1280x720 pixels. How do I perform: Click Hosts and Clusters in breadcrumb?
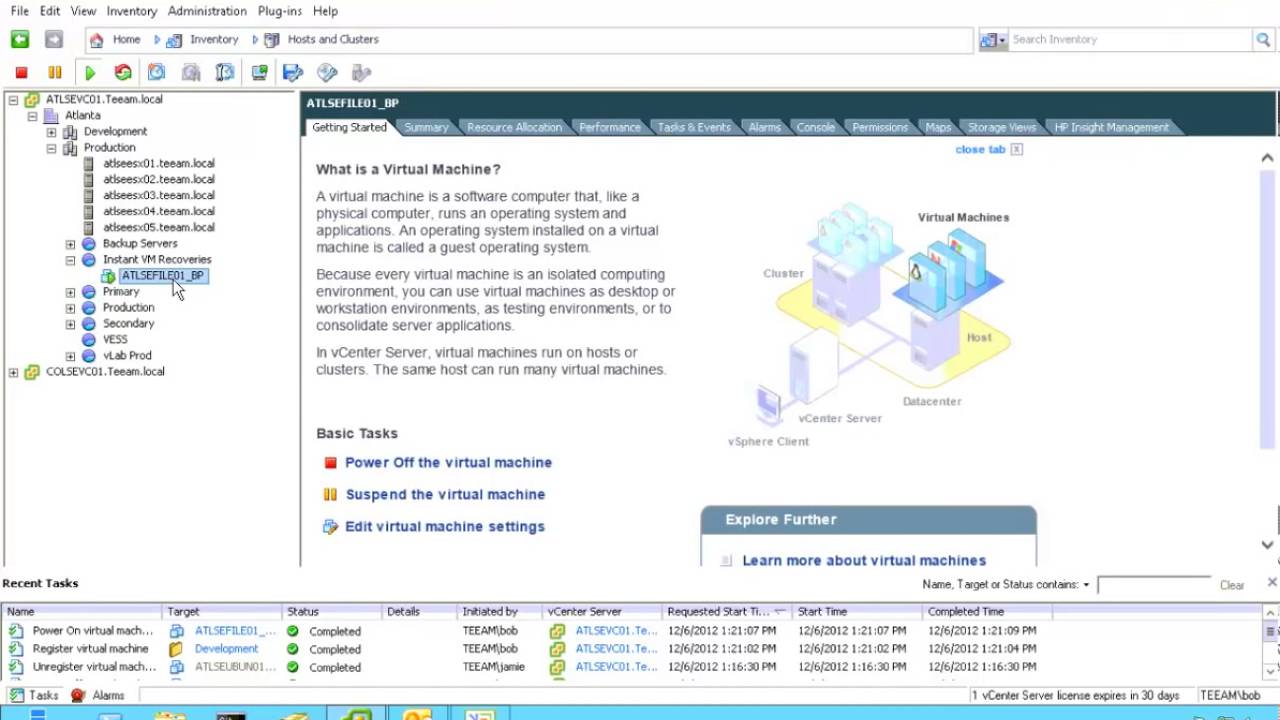pyautogui.click(x=333, y=40)
